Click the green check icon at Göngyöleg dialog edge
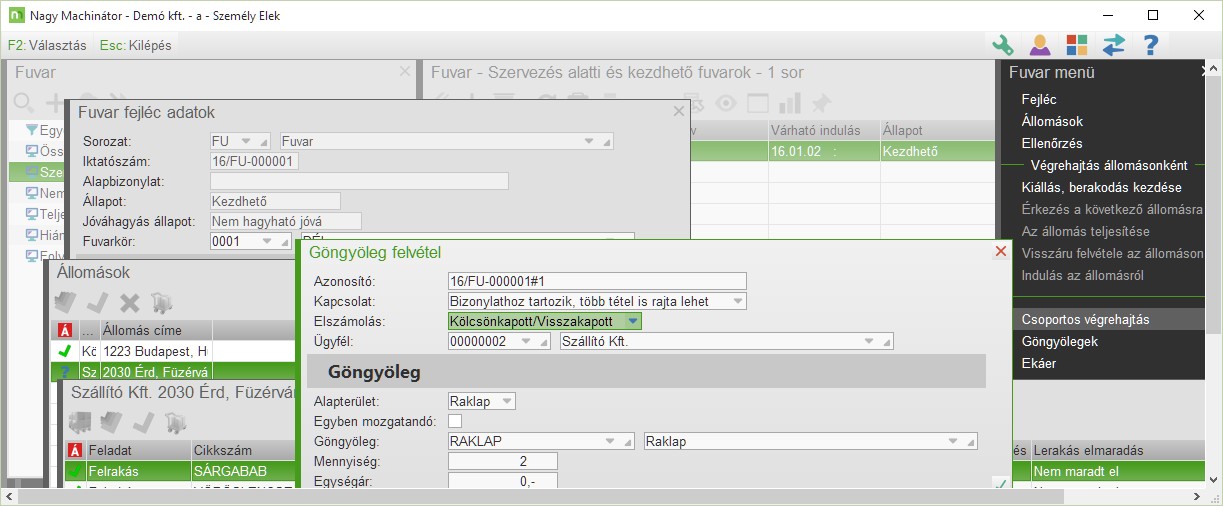This screenshot has height=506, width=1223. point(999,483)
